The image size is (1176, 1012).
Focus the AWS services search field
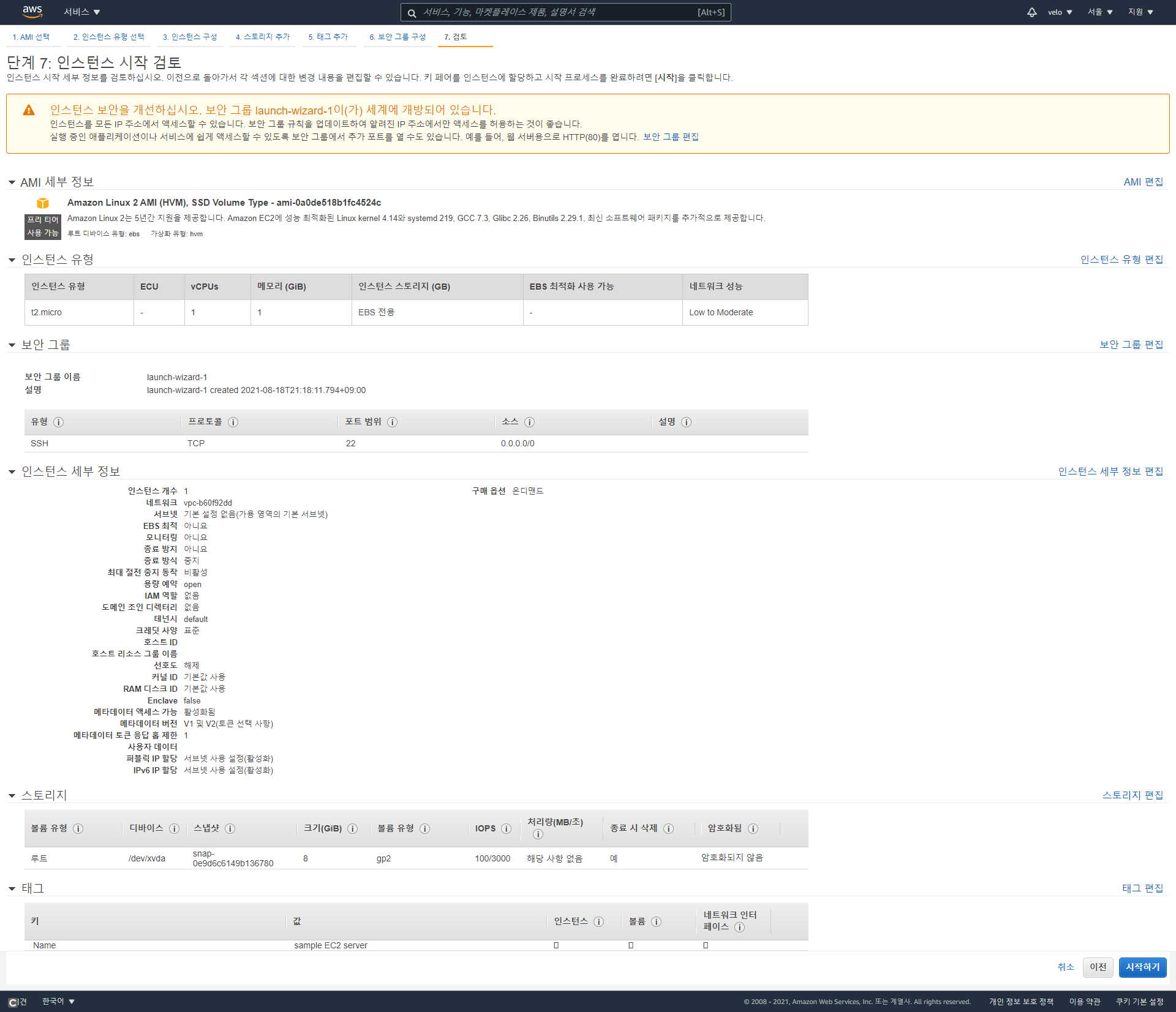(x=565, y=12)
